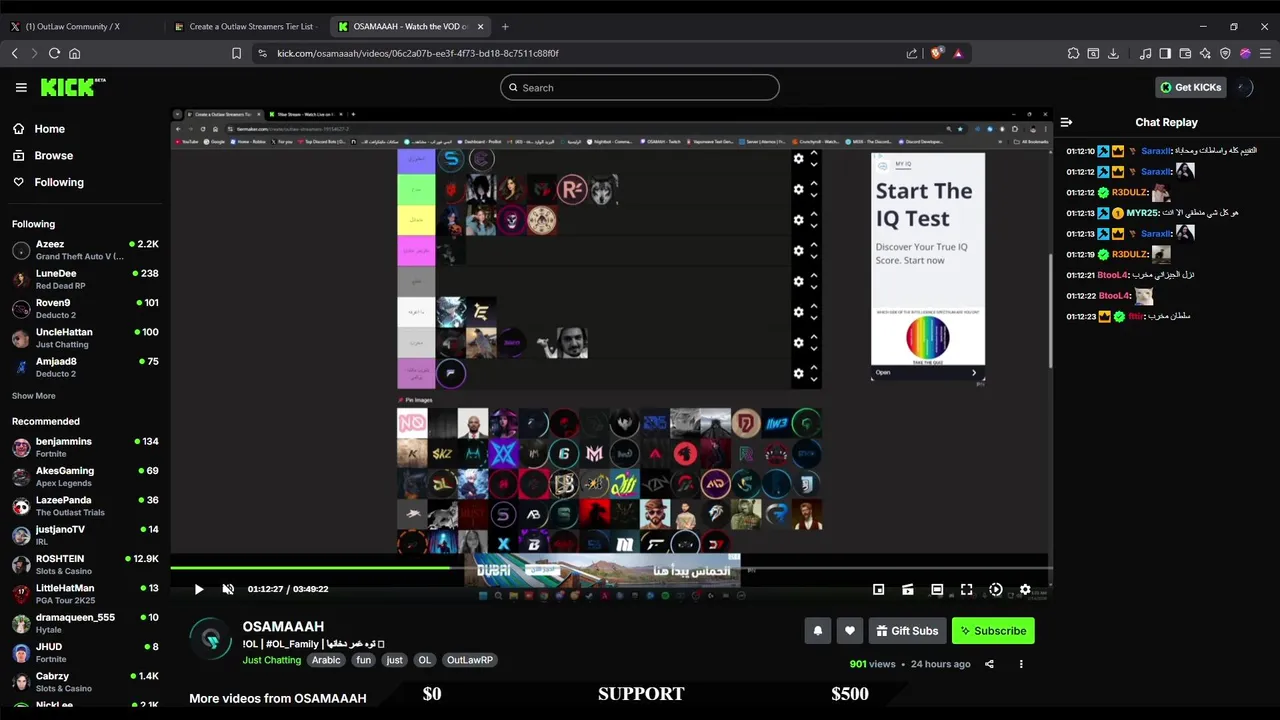This screenshot has height=720, width=1280.
Task: Open more options menu below video
Action: click(1021, 664)
